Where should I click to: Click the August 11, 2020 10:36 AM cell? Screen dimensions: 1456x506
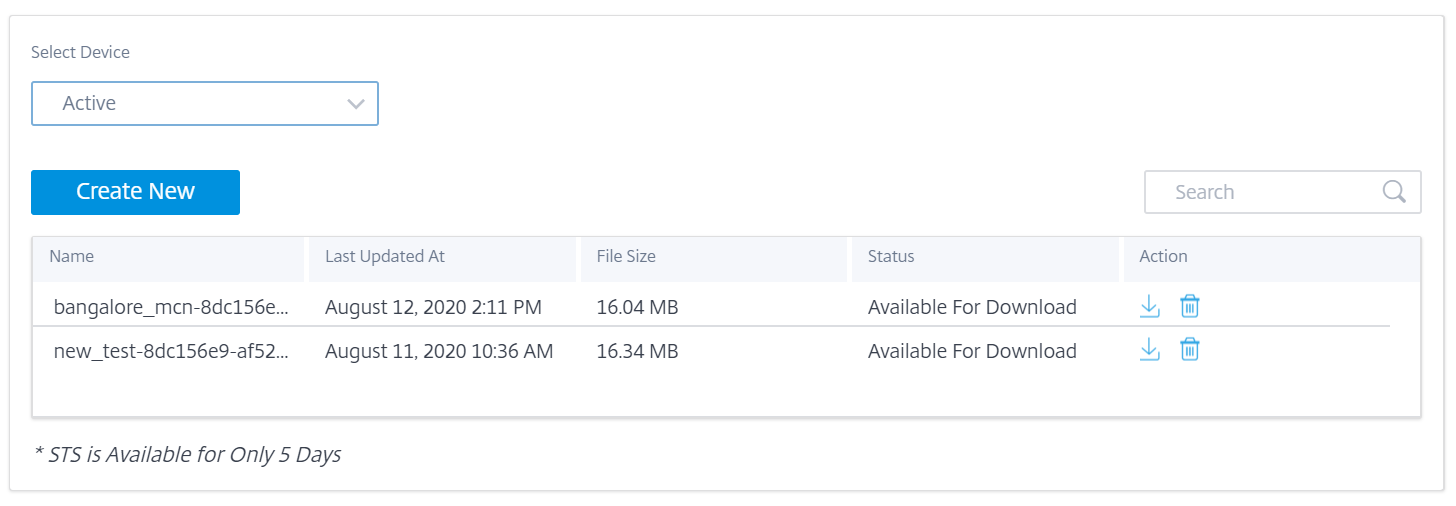point(439,351)
